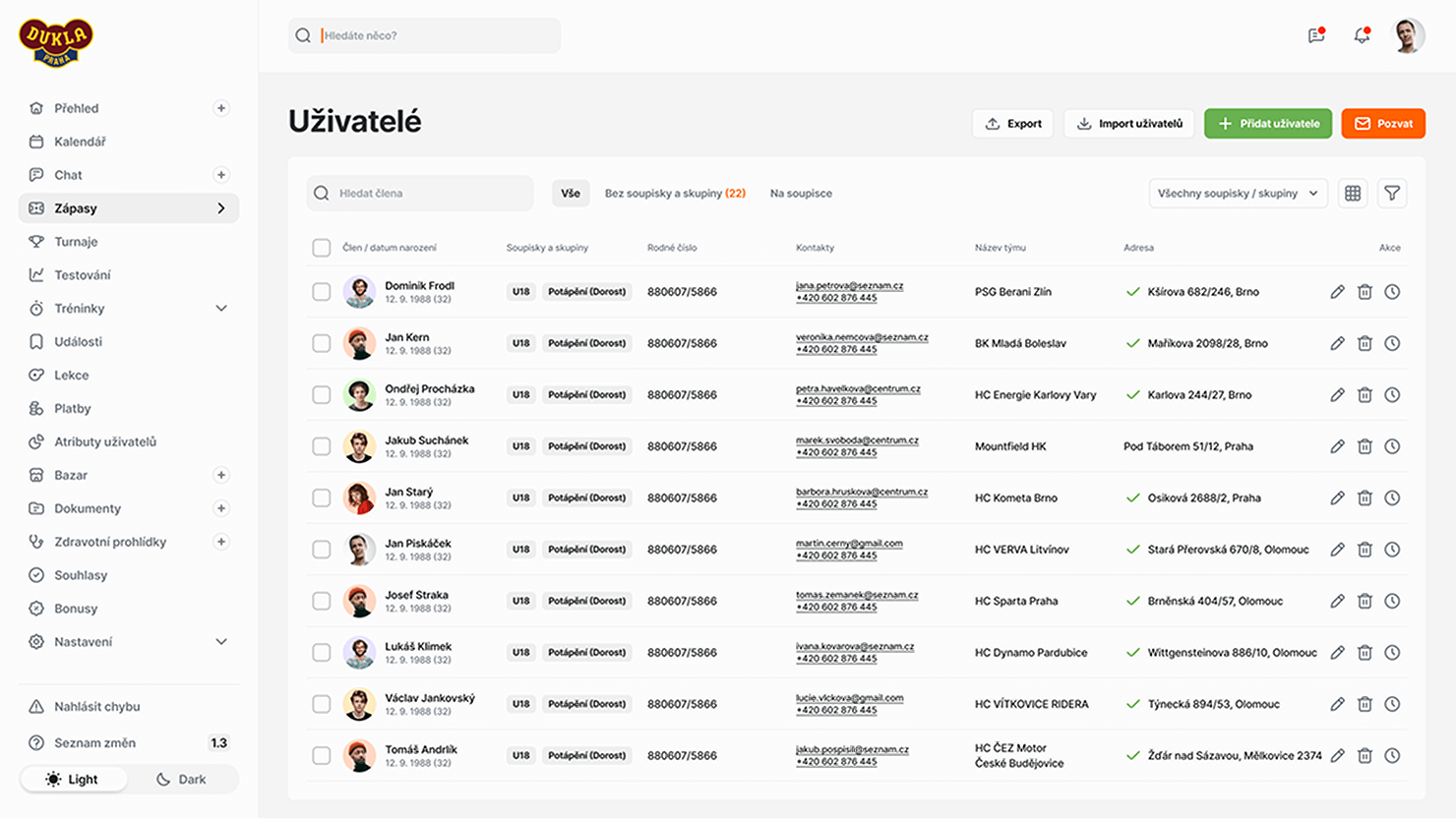Edit Dominik Frodl with pencil icon

(x=1337, y=292)
